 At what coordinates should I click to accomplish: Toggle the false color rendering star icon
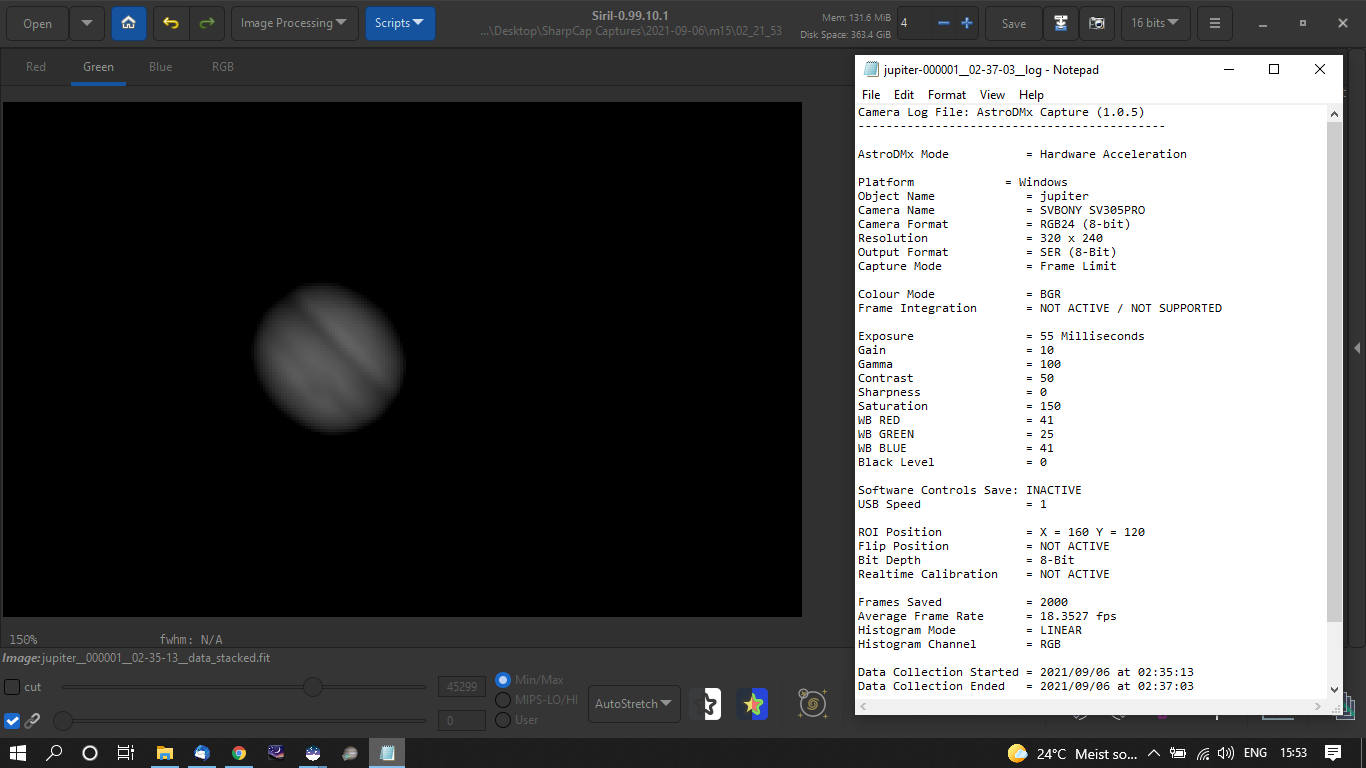click(753, 704)
